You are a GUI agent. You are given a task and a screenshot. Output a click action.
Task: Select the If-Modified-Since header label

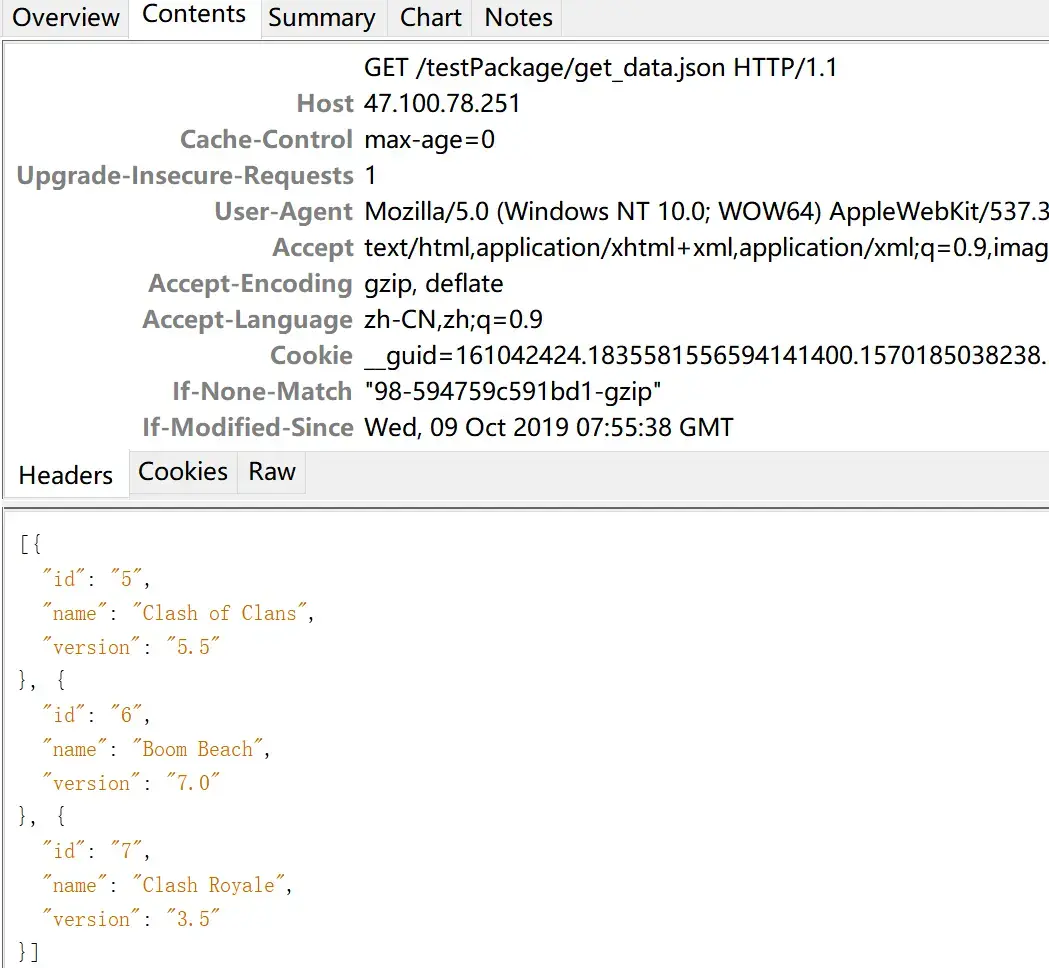click(x=247, y=427)
